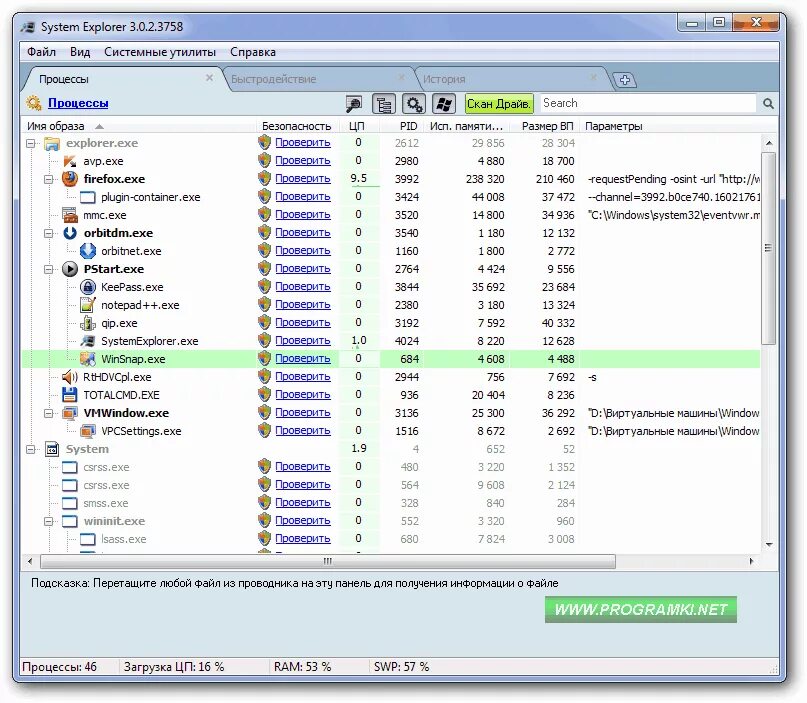Image resolution: width=807 pixels, height=703 pixels.
Task: Click the VMWindow.exe icon
Action: [x=70, y=413]
